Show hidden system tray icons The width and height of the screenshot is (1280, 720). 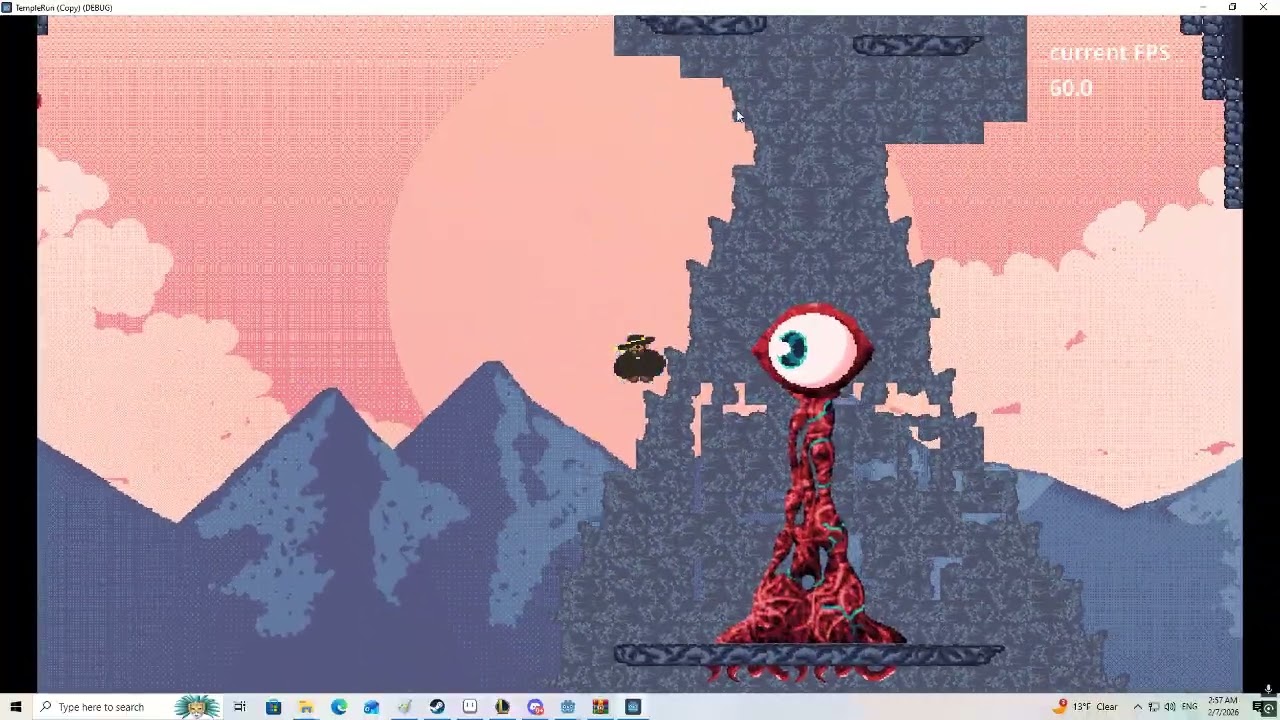[x=1137, y=707]
